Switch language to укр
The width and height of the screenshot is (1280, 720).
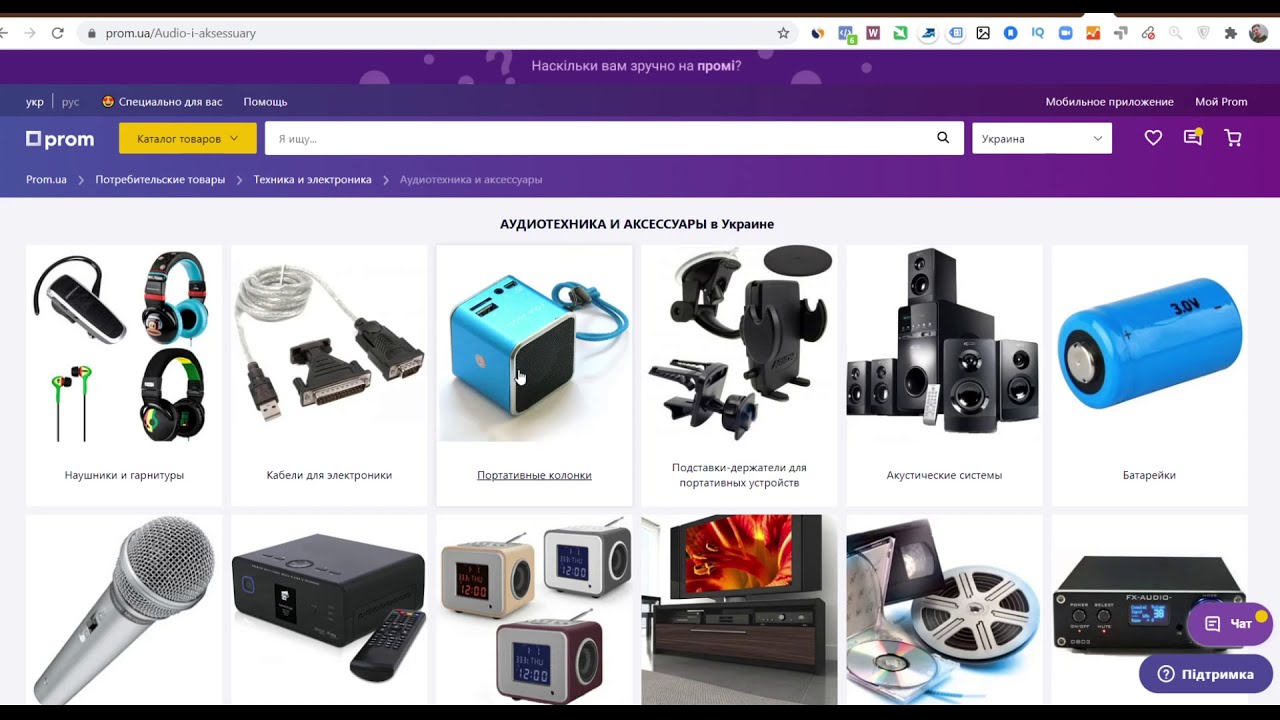35,102
